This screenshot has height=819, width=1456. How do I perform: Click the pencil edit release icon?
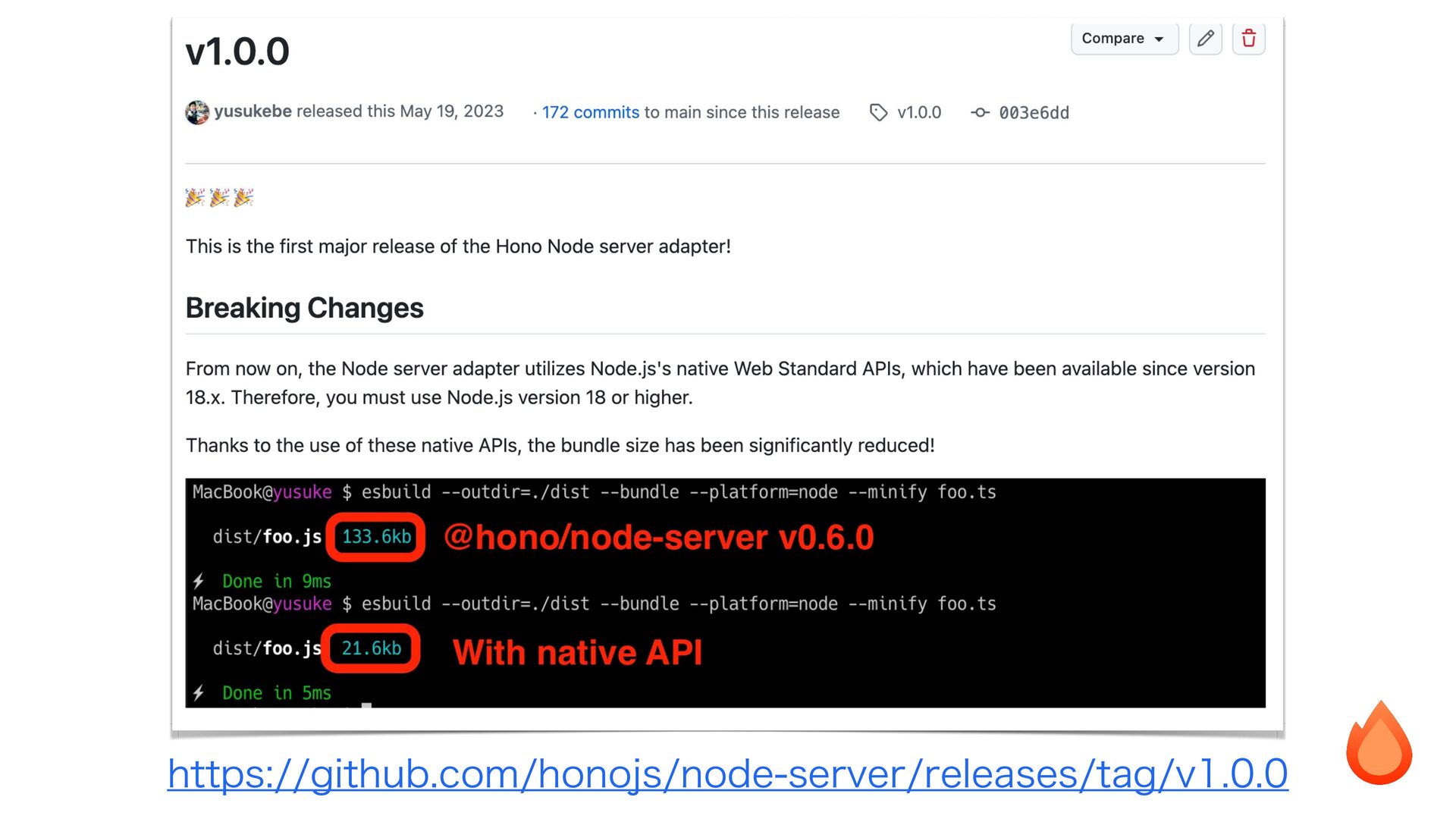pyautogui.click(x=1205, y=39)
